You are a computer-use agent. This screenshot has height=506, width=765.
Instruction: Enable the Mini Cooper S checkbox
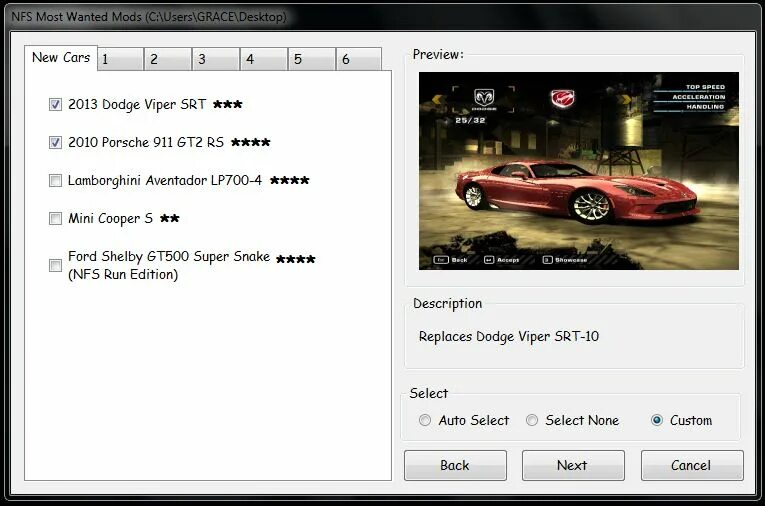point(55,219)
